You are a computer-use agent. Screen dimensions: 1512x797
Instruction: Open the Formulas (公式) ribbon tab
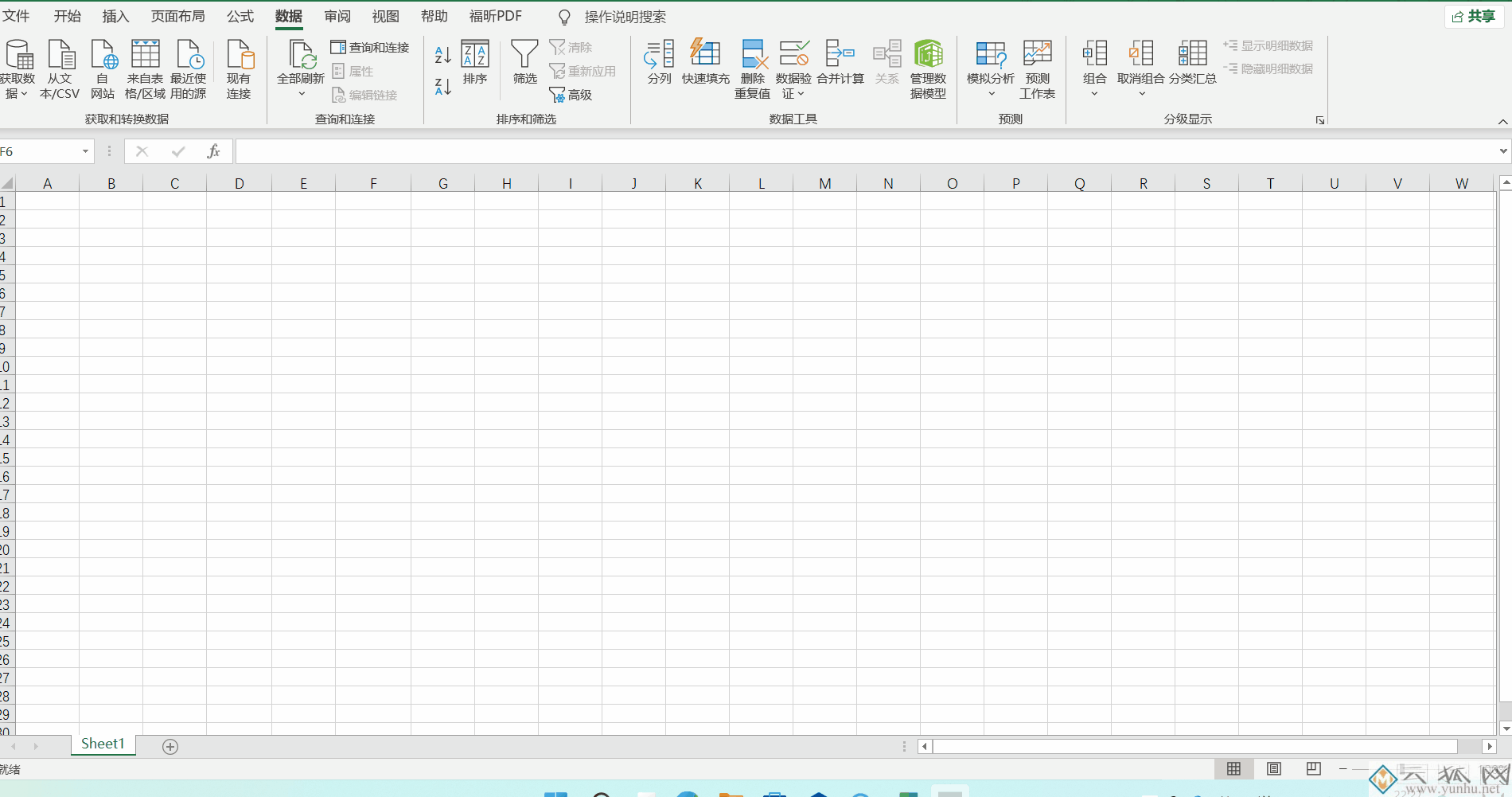pyautogui.click(x=240, y=17)
